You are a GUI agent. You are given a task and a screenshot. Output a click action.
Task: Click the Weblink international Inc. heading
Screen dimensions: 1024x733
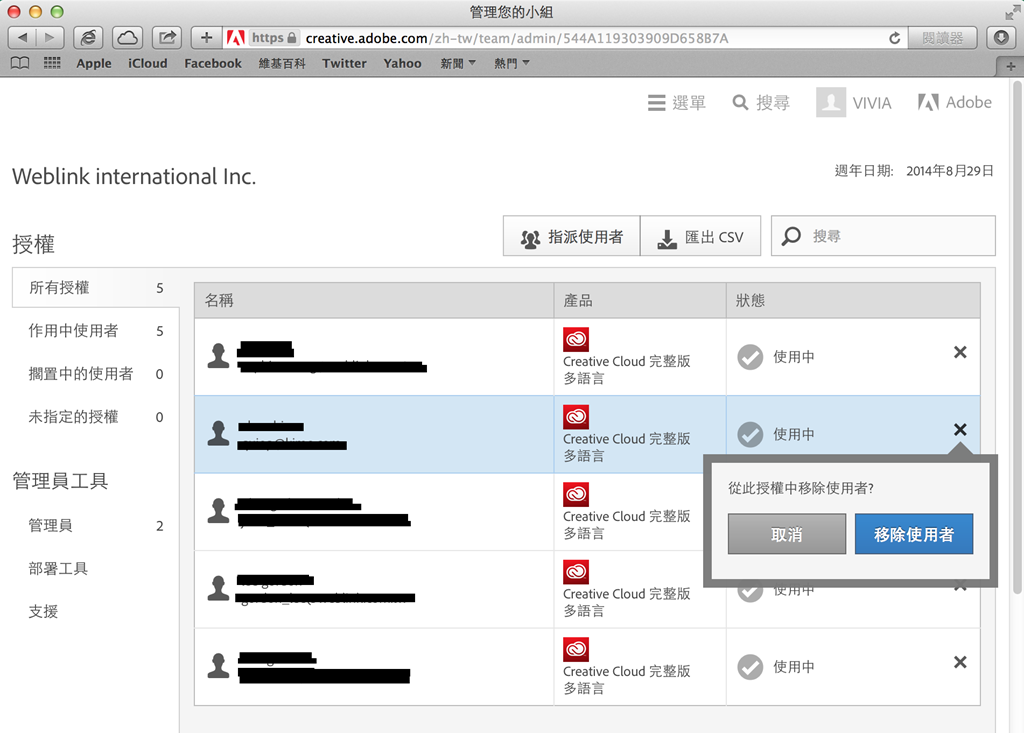pyautogui.click(x=134, y=176)
